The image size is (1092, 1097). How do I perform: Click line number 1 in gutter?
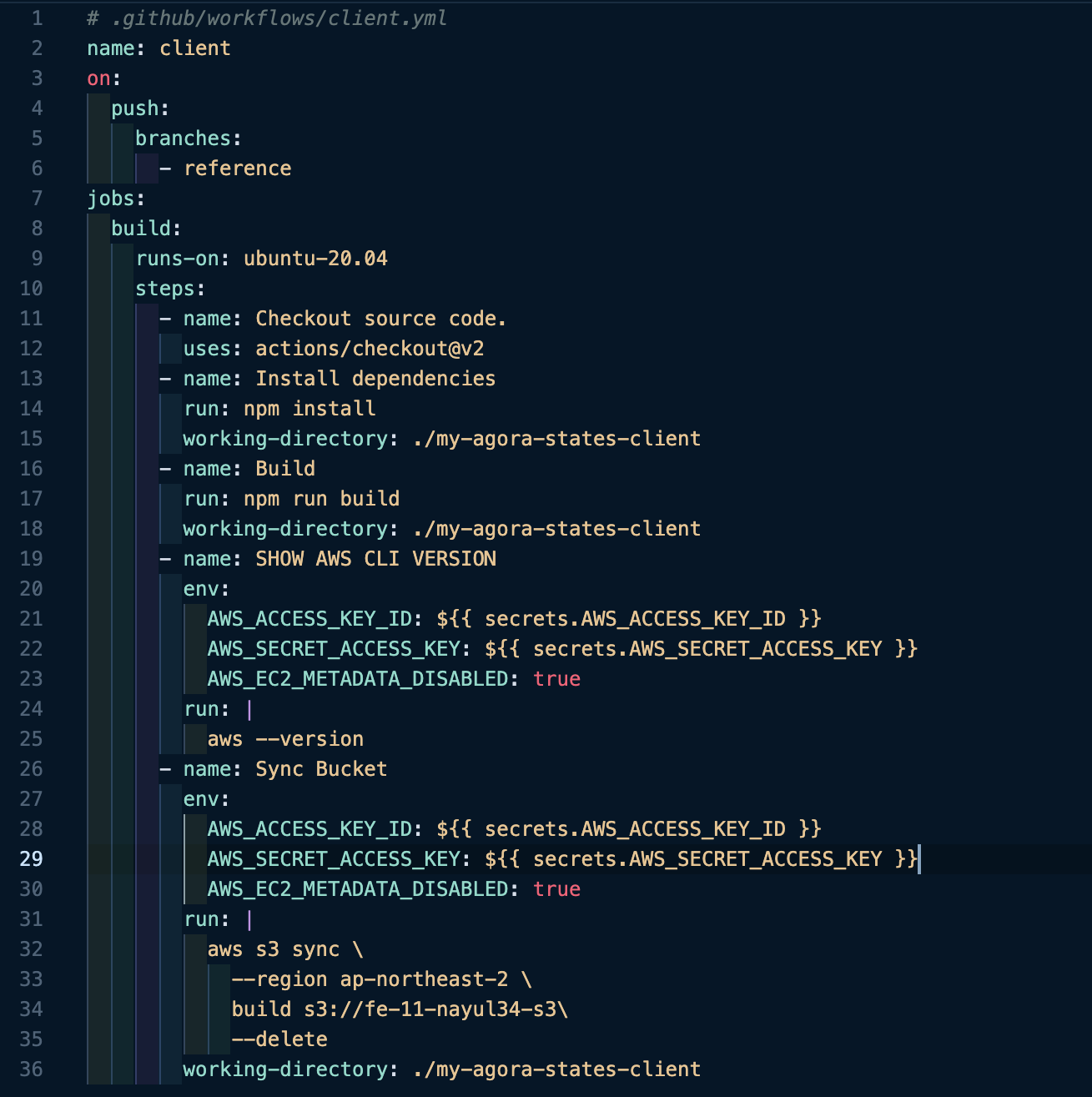(37, 18)
